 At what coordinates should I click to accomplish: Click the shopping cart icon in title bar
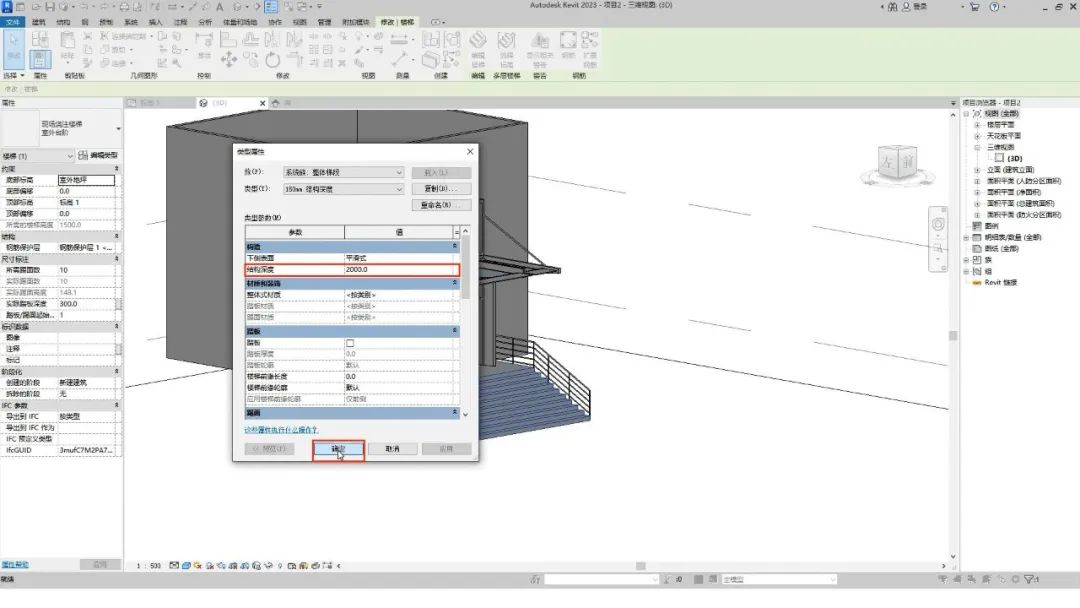click(975, 7)
